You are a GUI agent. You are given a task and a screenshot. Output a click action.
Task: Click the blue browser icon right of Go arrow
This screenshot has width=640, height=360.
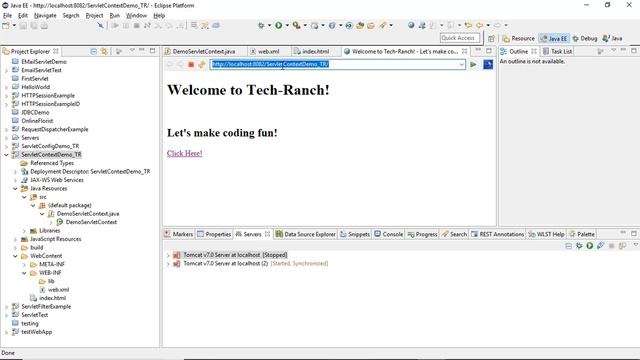click(x=488, y=64)
